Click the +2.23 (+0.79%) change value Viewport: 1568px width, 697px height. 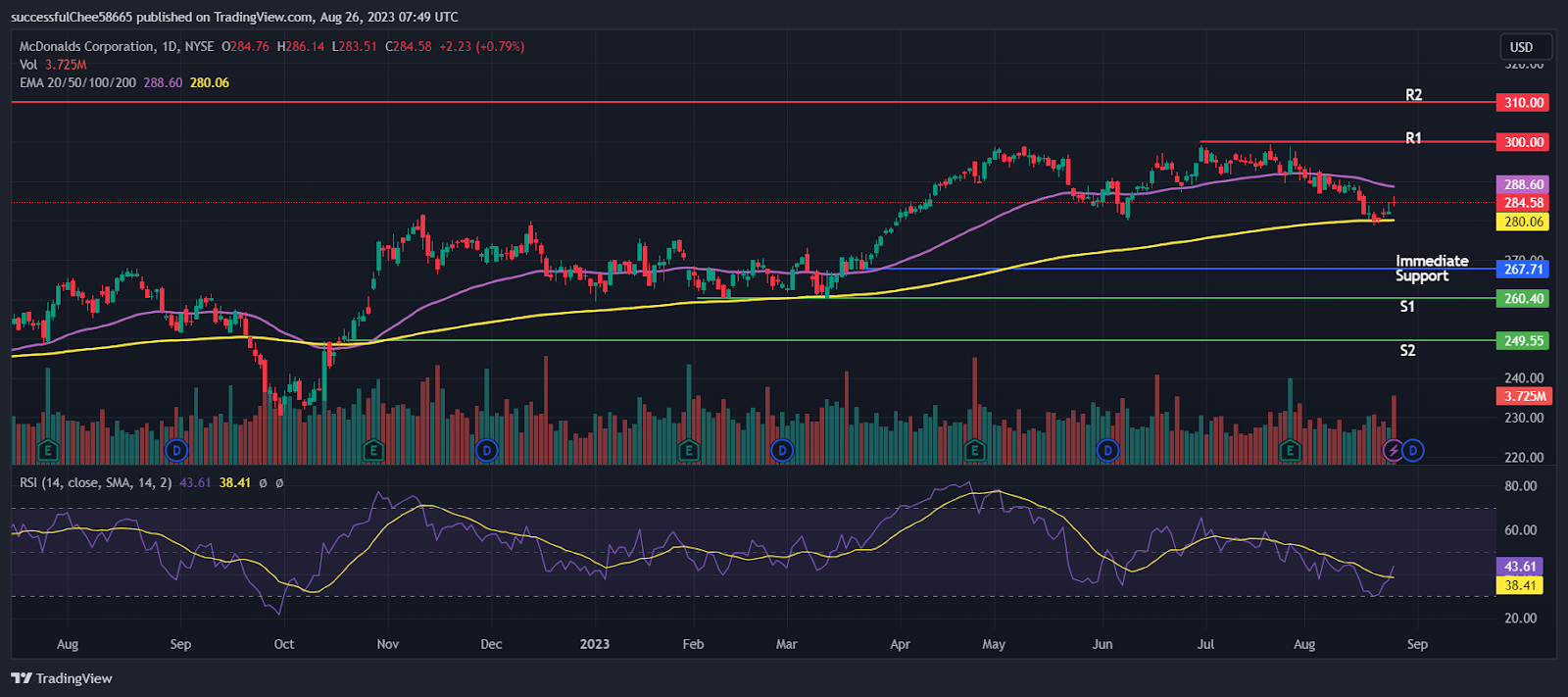[x=481, y=46]
